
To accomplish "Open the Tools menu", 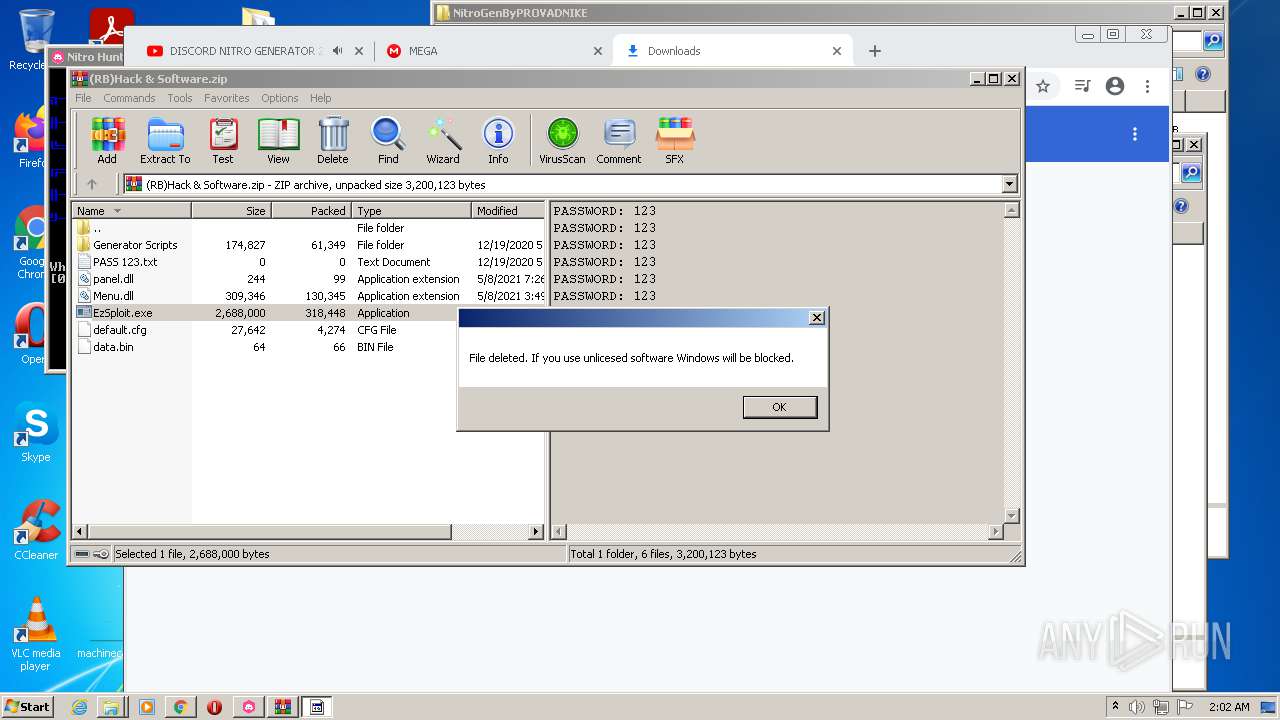I will [180, 98].
